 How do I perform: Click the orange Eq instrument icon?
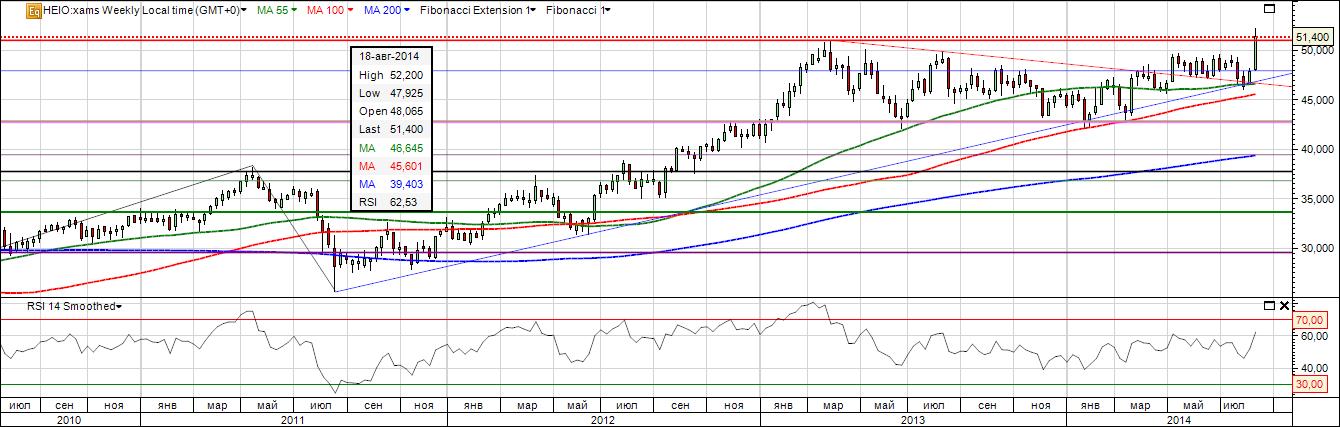34,10
